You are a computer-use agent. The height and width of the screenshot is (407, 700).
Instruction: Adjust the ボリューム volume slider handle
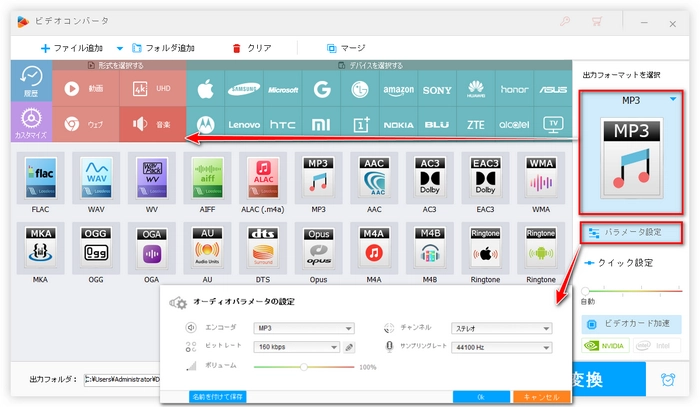click(304, 367)
